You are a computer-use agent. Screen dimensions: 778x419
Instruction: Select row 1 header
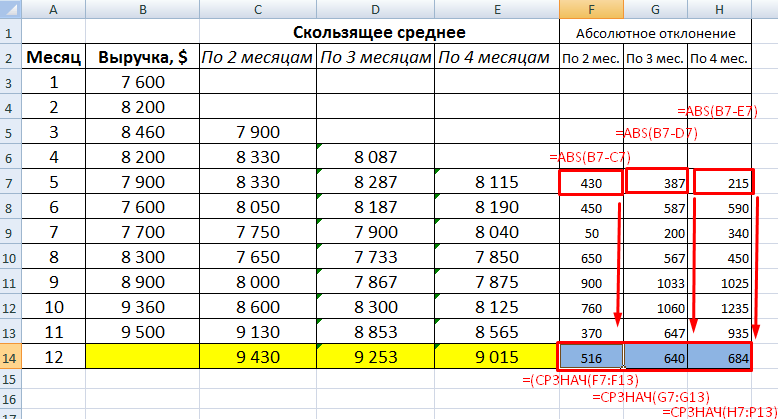[10, 32]
